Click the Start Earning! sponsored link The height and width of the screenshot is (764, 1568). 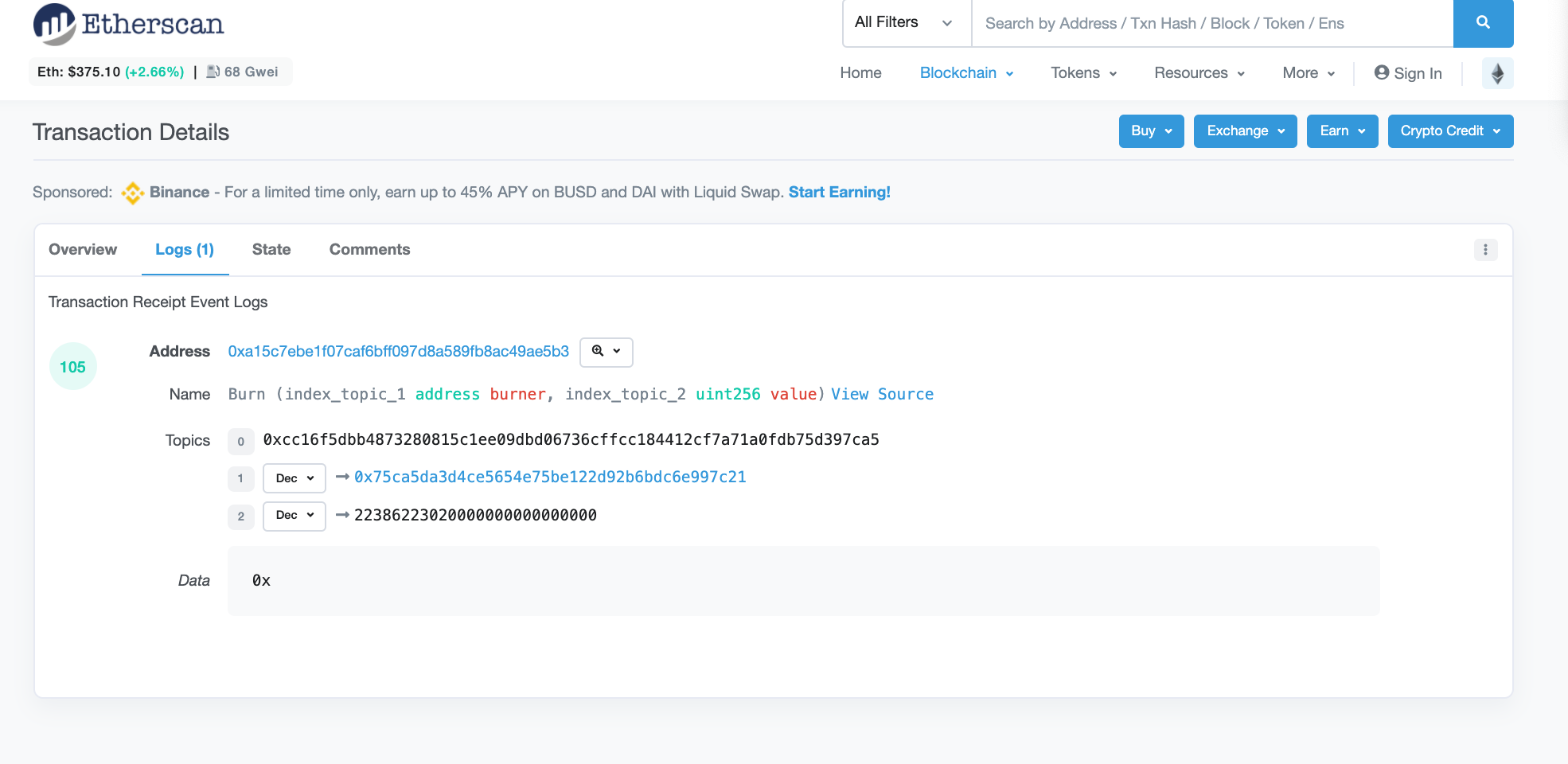839,193
